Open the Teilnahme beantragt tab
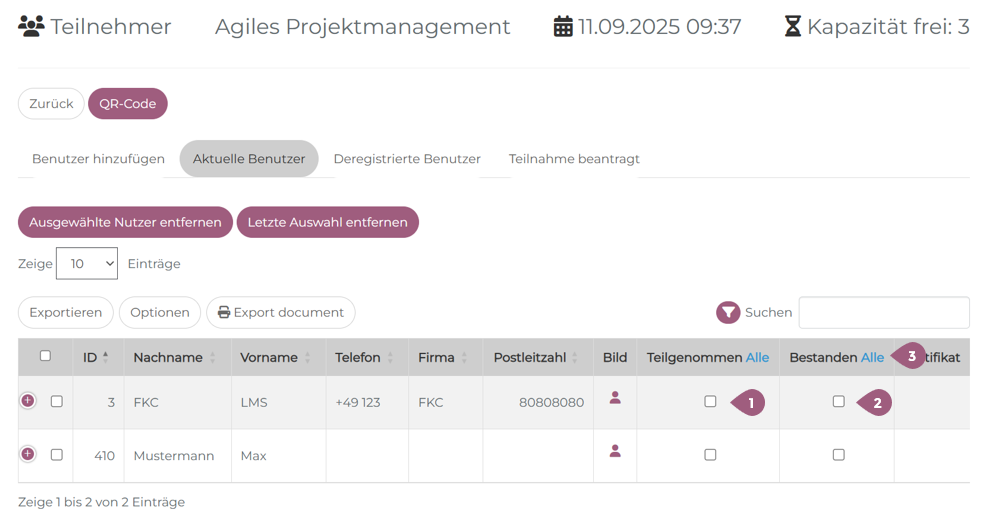 (x=574, y=159)
